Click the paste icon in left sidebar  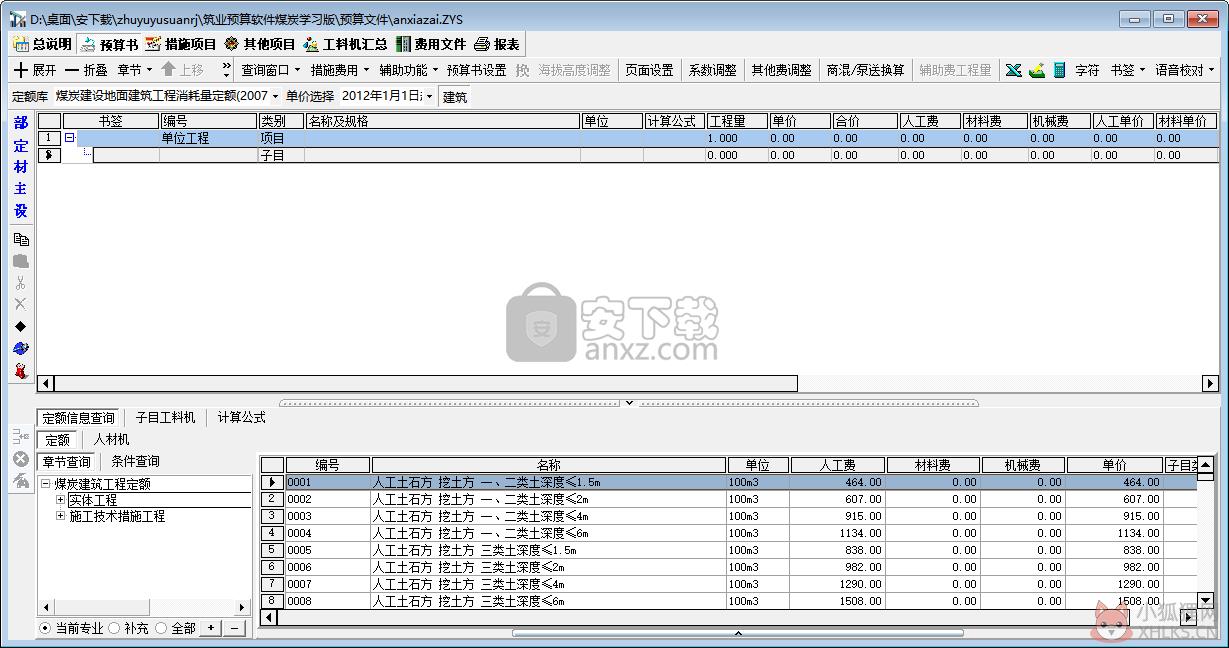click(x=21, y=261)
